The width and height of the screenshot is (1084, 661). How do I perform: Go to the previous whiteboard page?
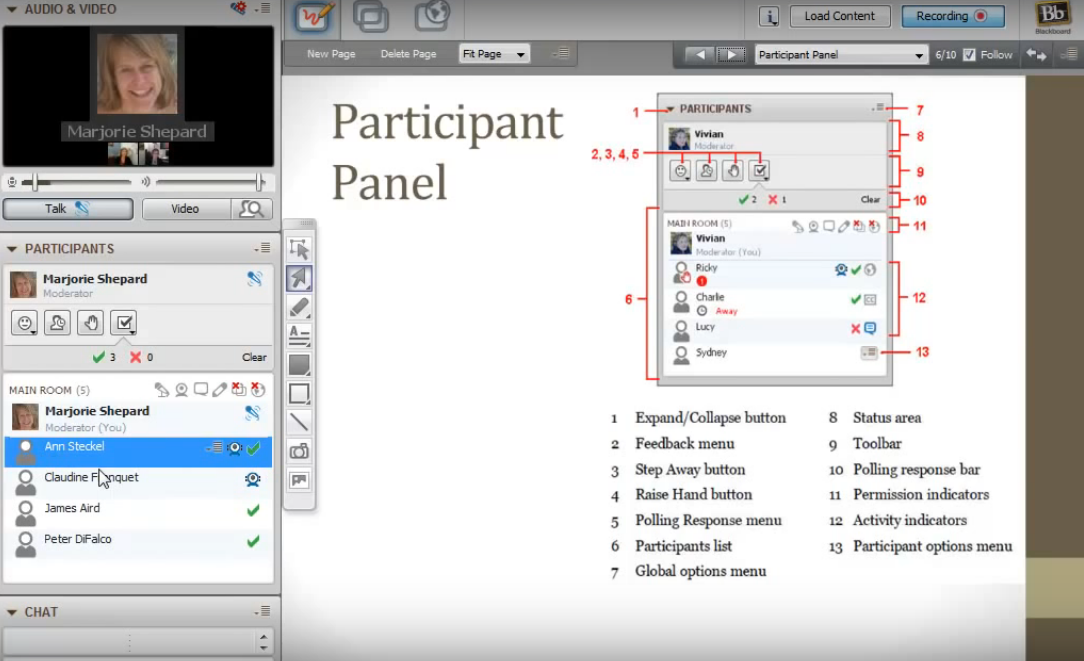[x=700, y=55]
